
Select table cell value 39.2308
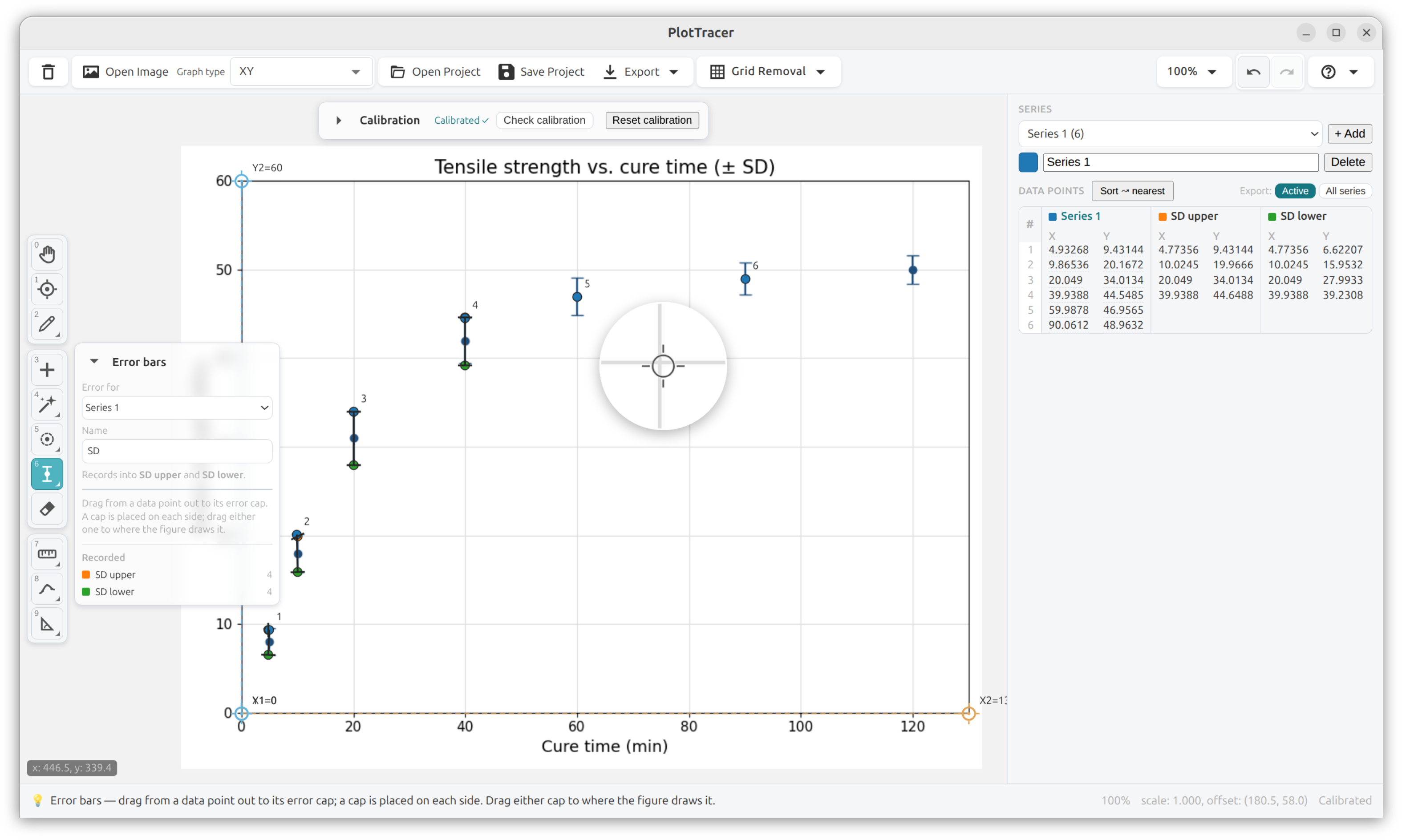tap(1342, 295)
